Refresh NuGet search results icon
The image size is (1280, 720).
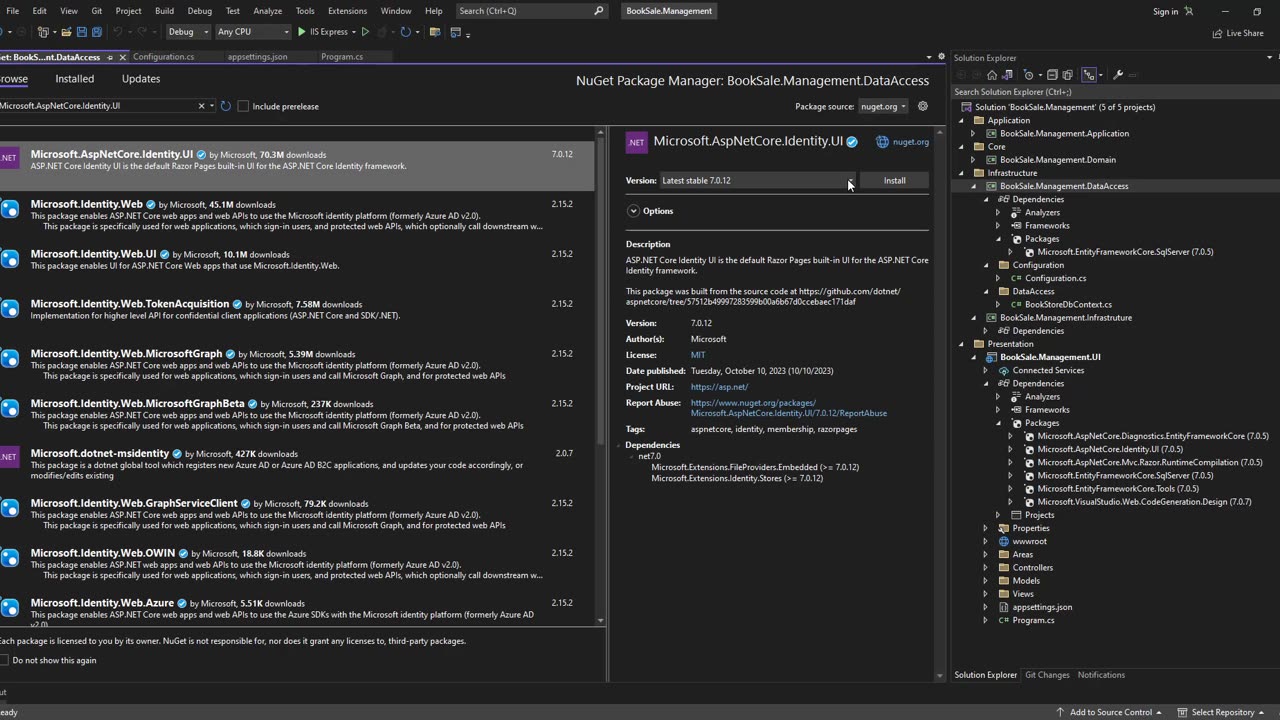226,106
